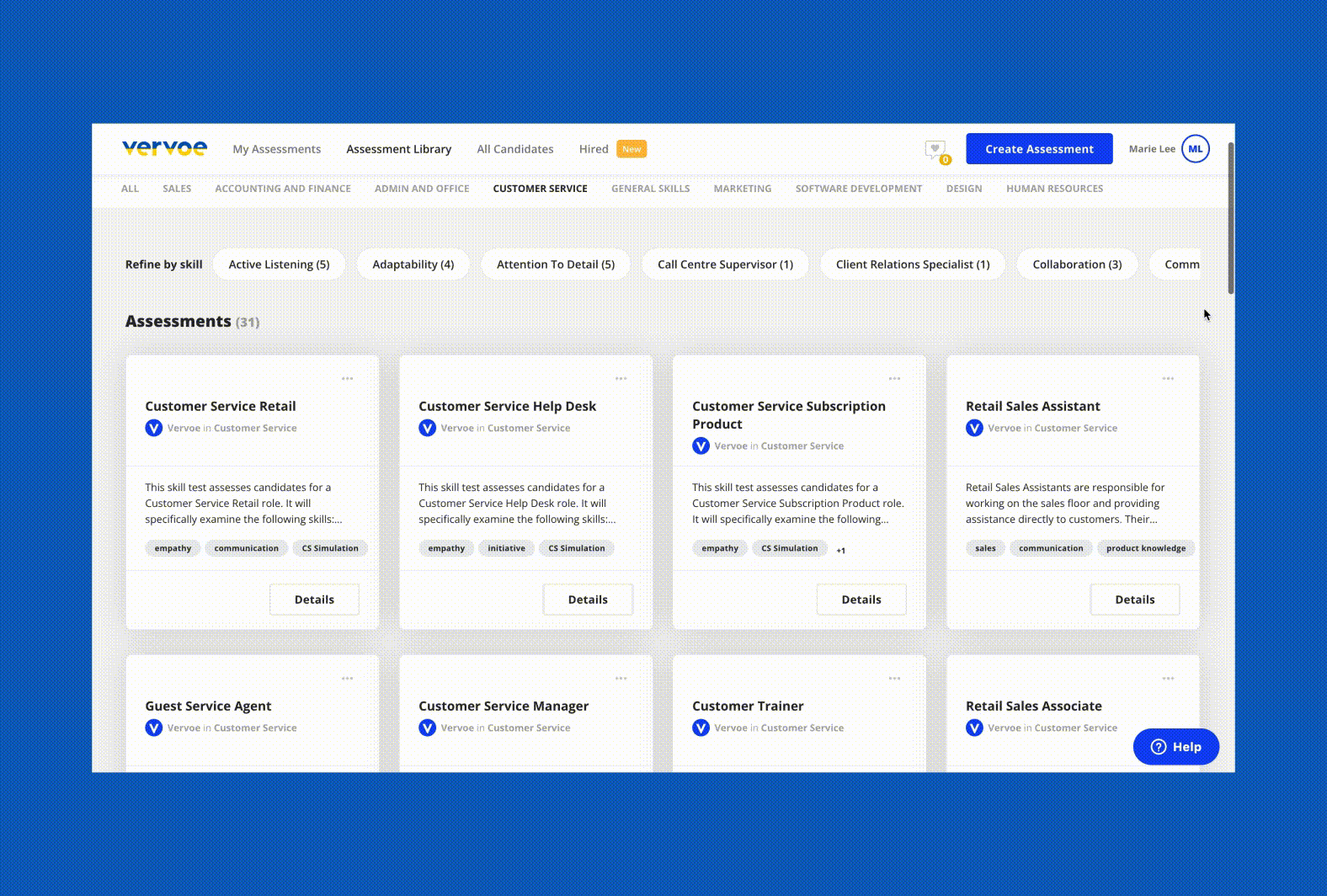
Task: Click the Marie Lee user name
Action: click(x=1152, y=149)
